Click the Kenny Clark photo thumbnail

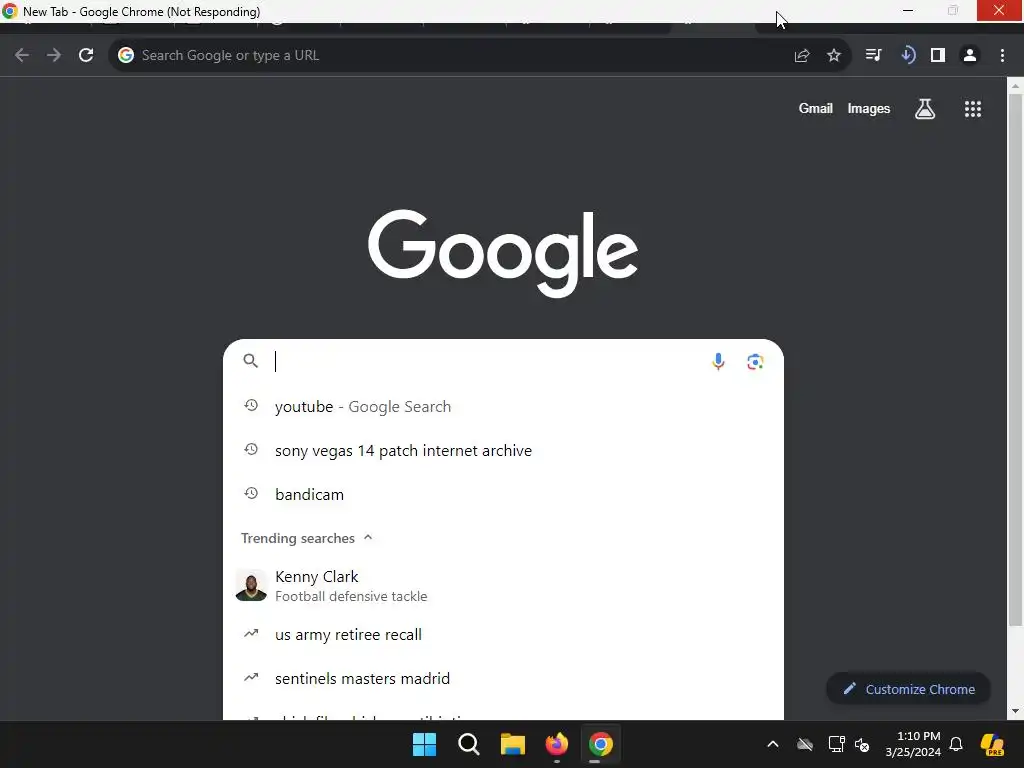[x=251, y=584]
